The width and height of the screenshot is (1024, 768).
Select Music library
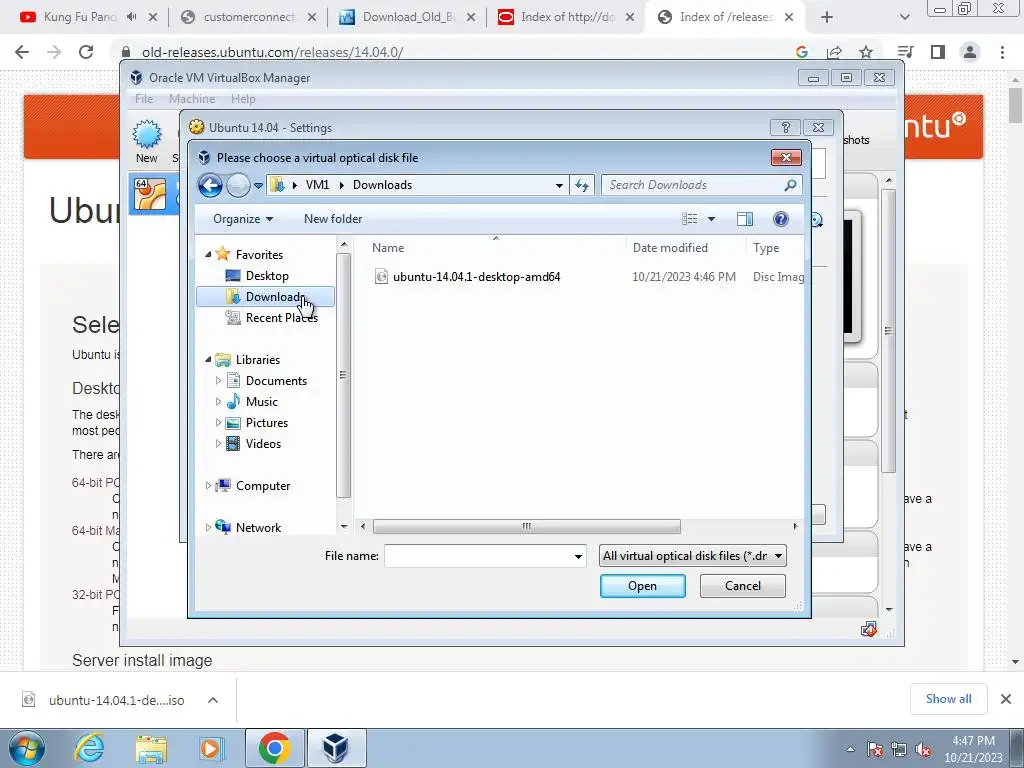click(x=261, y=402)
